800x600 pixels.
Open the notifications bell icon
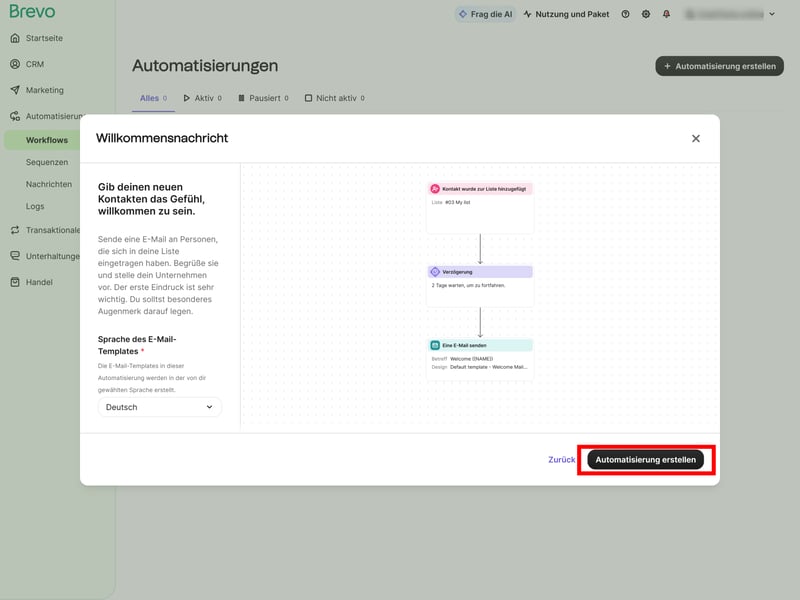[666, 14]
